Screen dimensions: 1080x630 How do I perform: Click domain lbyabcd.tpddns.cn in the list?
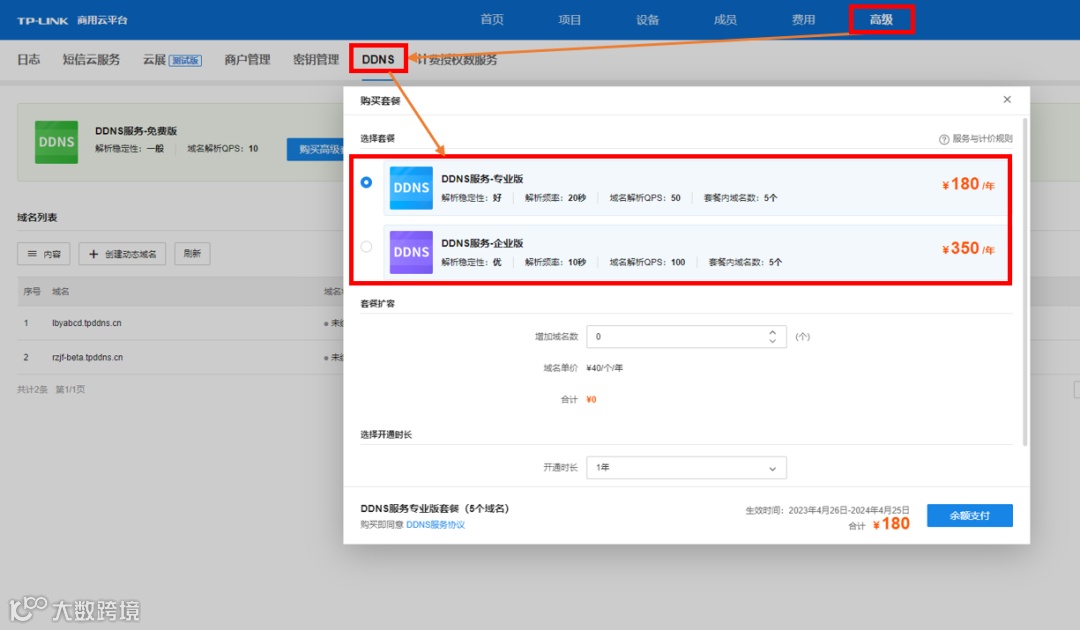click(87, 323)
